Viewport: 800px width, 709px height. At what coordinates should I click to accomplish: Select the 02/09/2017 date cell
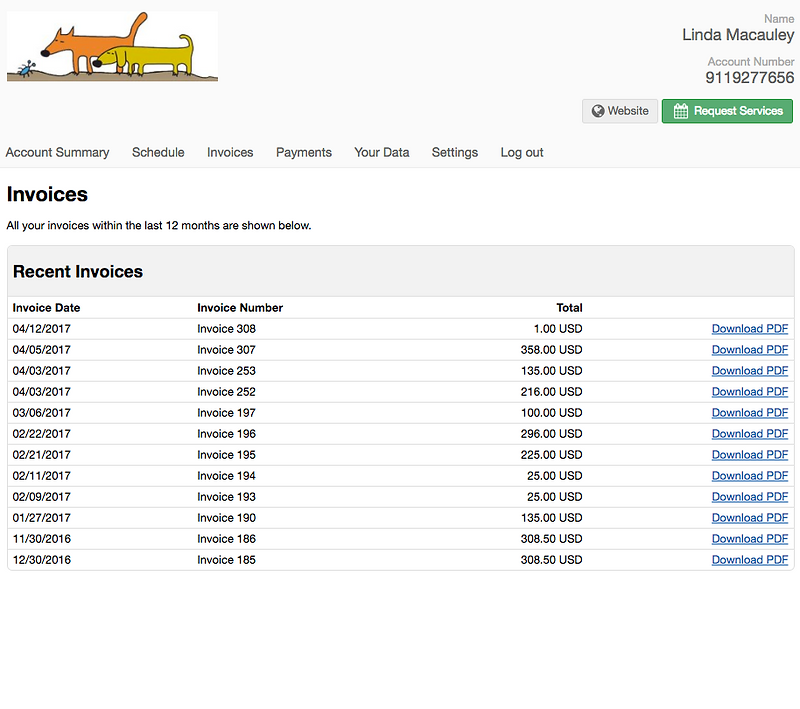click(x=42, y=497)
